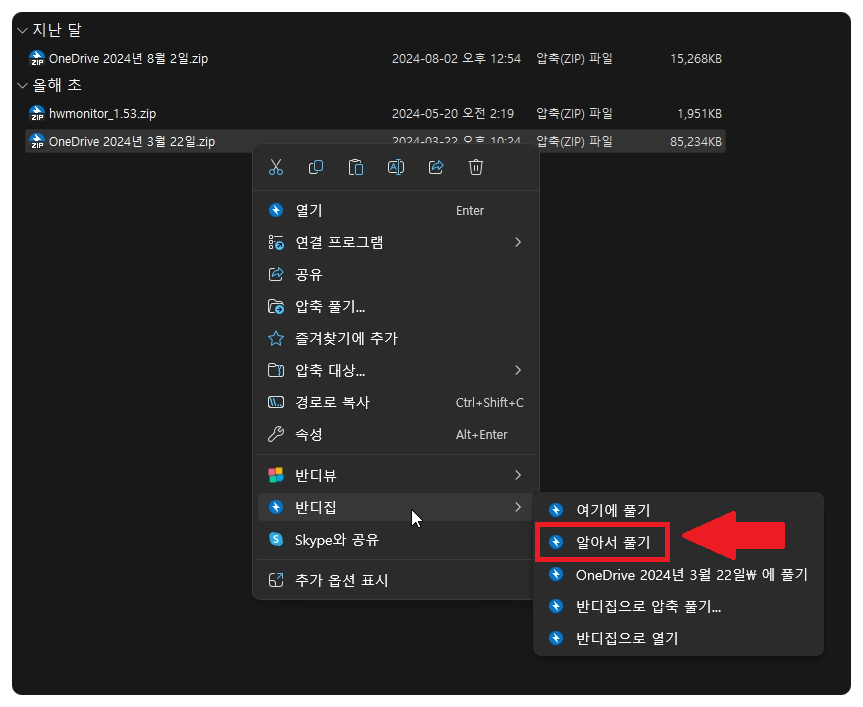Image resolution: width=863 pixels, height=707 pixels.
Task: Click the Delete trash can icon
Action: (x=476, y=167)
